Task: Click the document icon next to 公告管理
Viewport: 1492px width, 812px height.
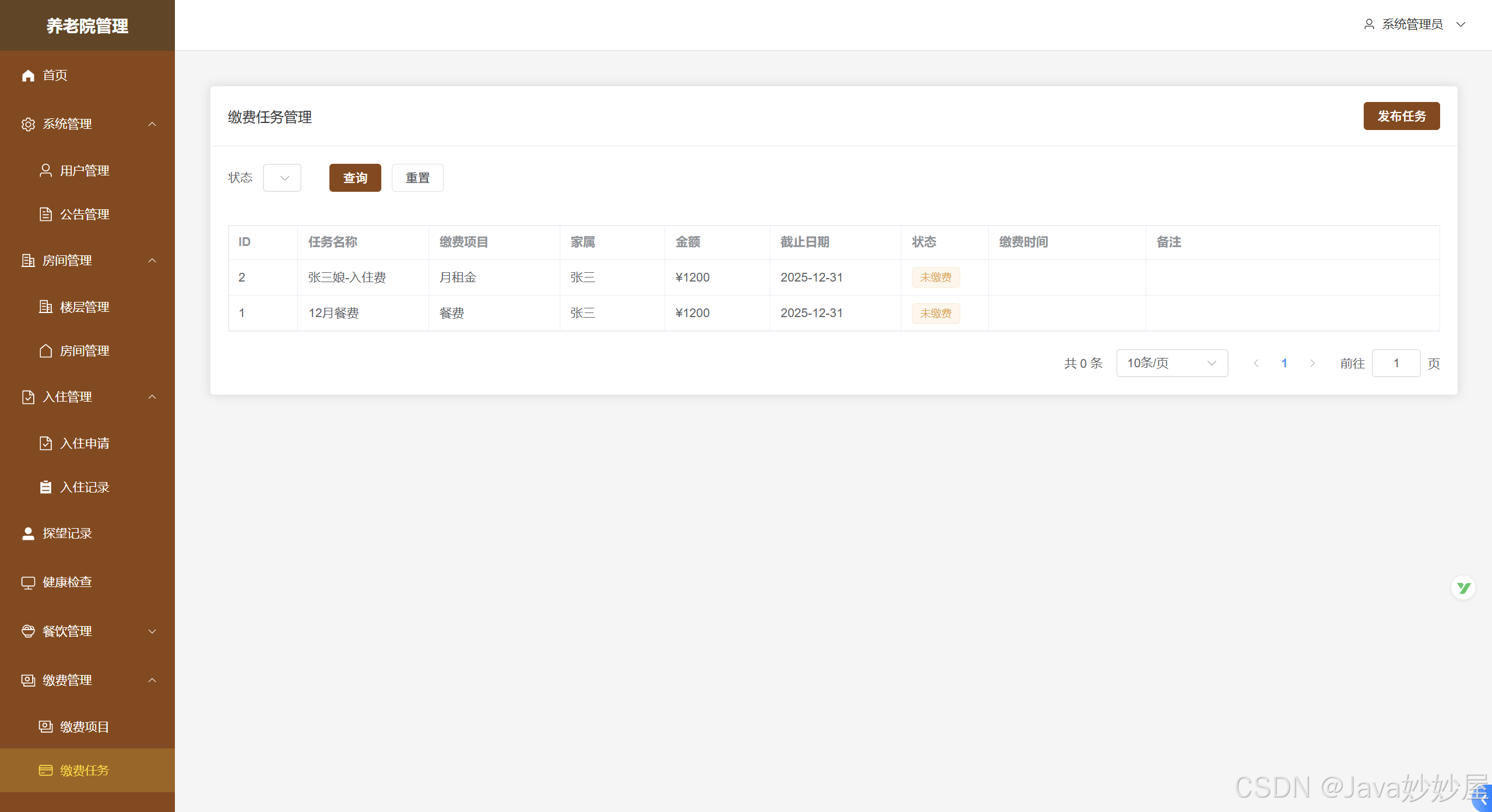Action: click(45, 214)
